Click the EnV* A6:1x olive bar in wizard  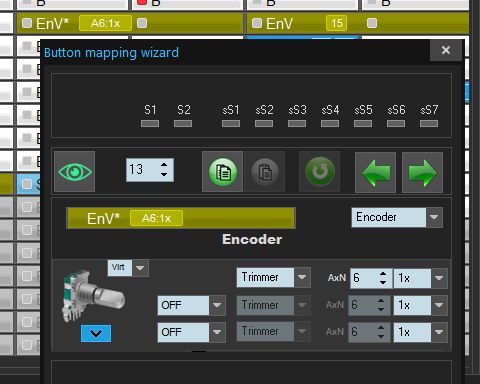click(181, 218)
